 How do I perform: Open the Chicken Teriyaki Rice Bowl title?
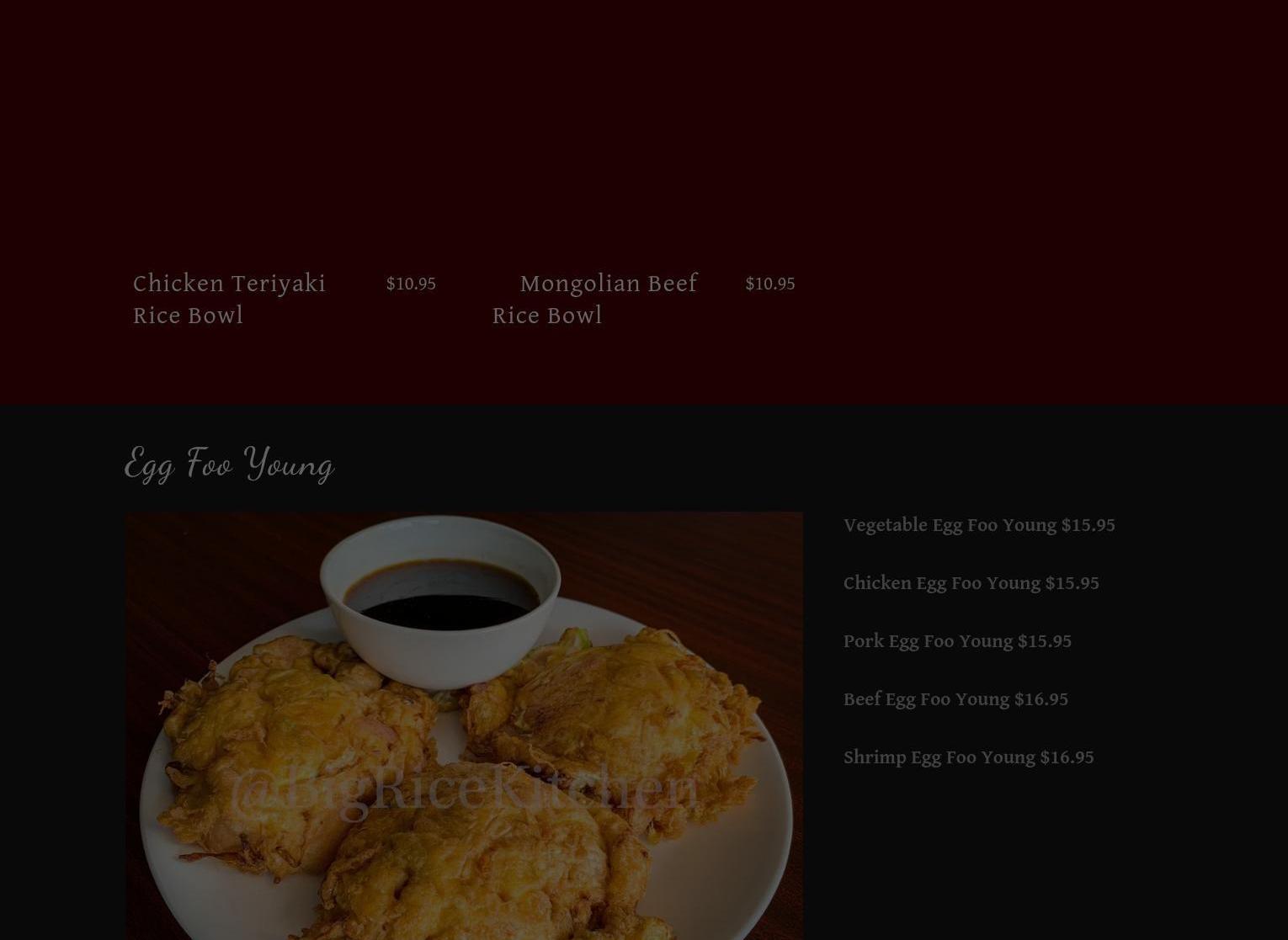point(229,300)
